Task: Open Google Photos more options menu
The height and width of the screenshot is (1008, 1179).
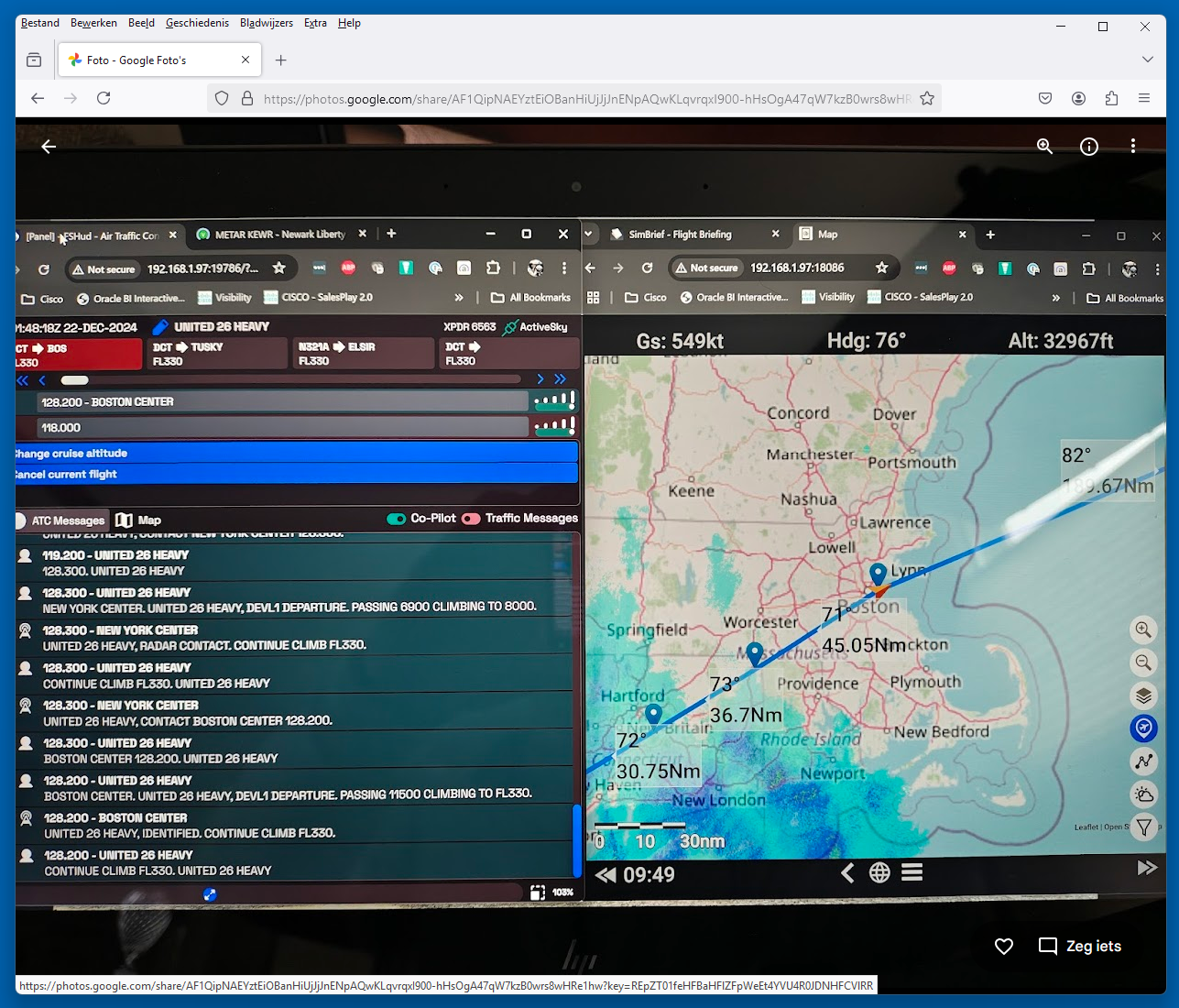Action: click(x=1133, y=147)
